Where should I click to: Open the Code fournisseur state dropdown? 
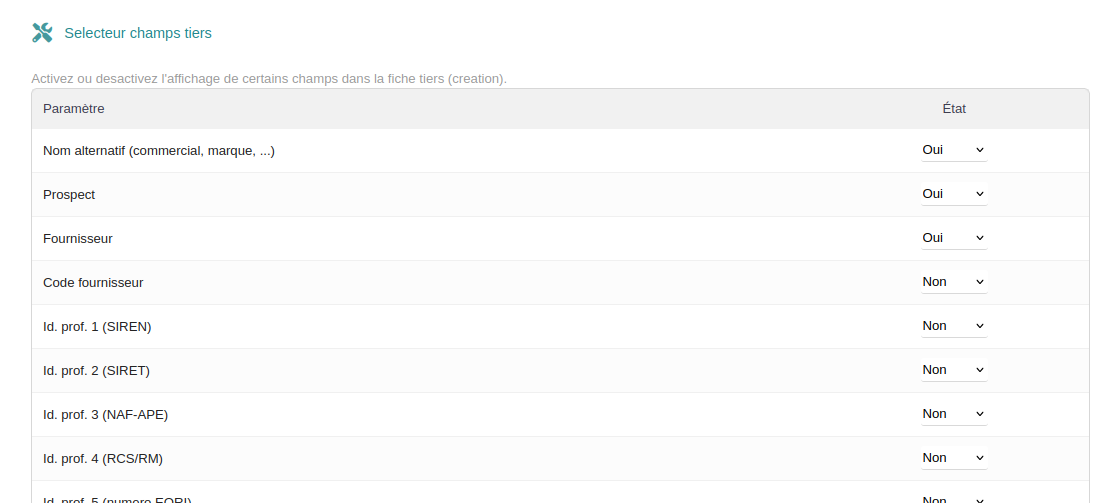pos(953,282)
